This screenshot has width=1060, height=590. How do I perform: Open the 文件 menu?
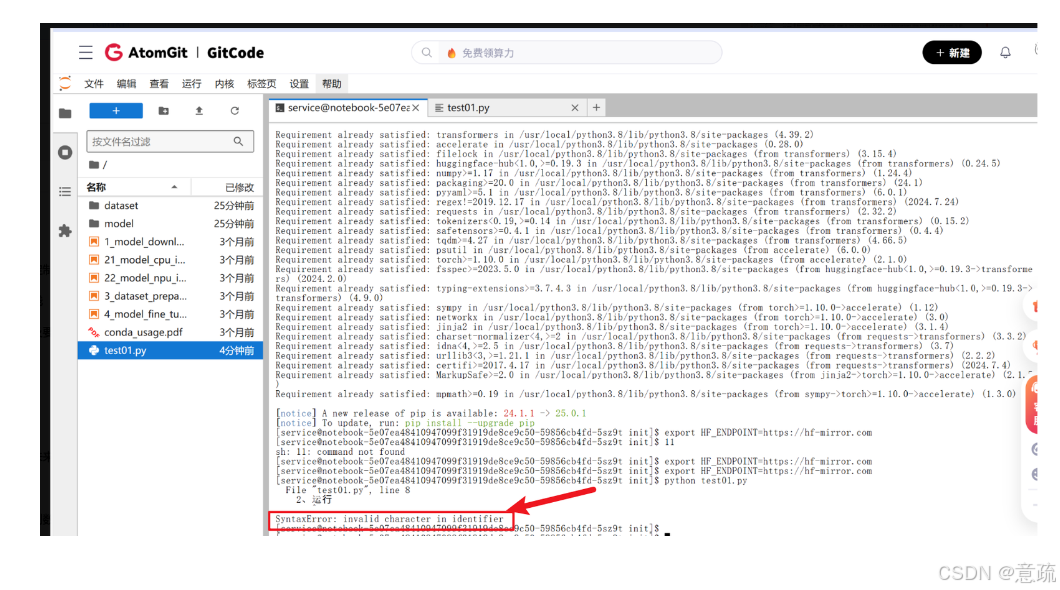pos(94,84)
